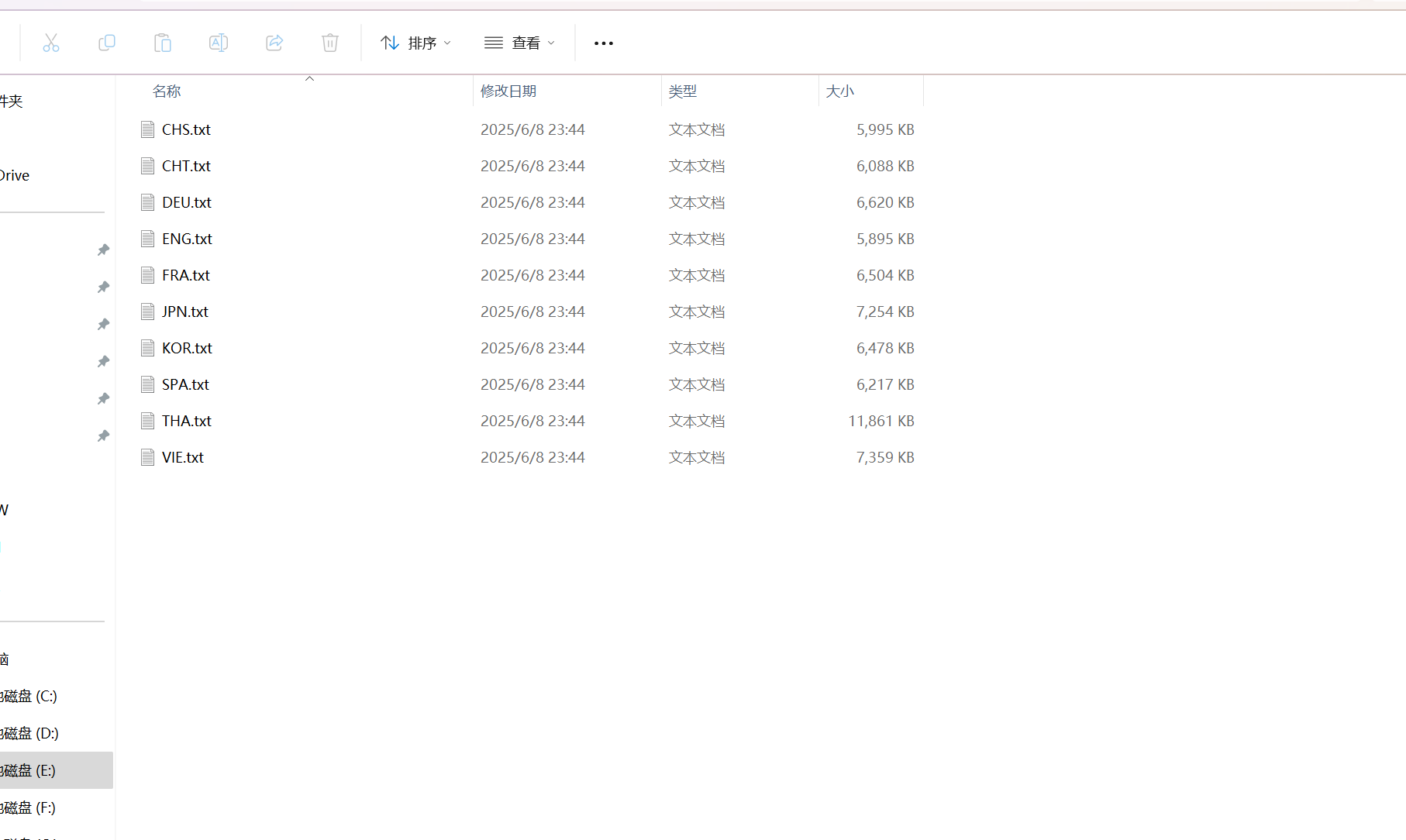Select the VIE.txt file name
The image size is (1406, 840).
click(183, 457)
